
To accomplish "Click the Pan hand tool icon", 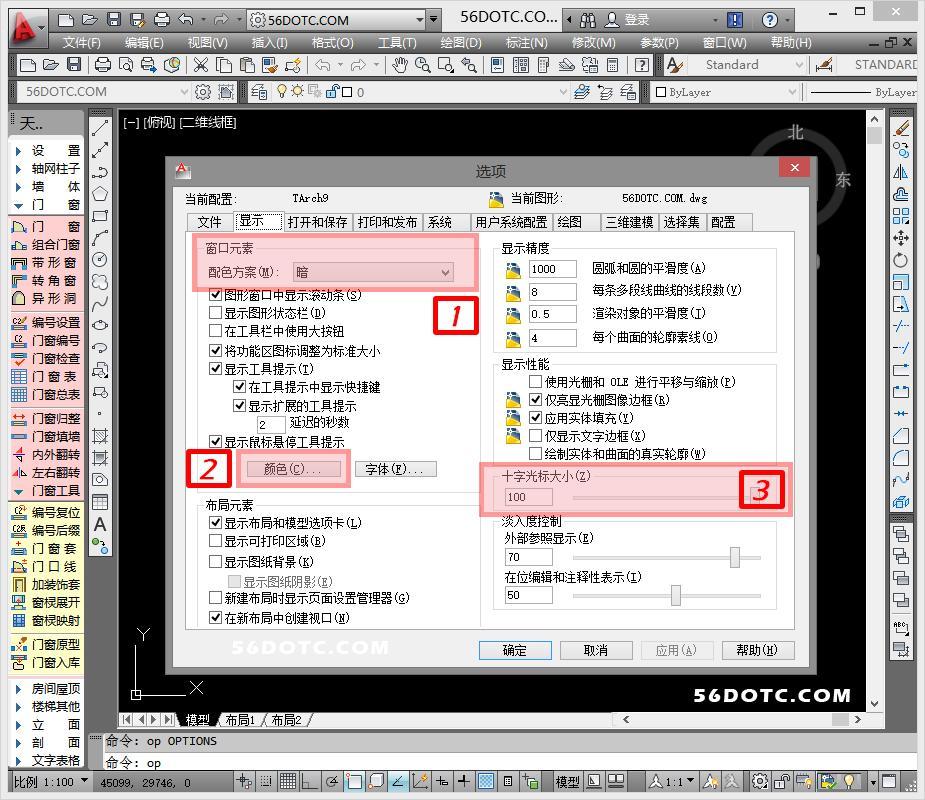I will 401,64.
